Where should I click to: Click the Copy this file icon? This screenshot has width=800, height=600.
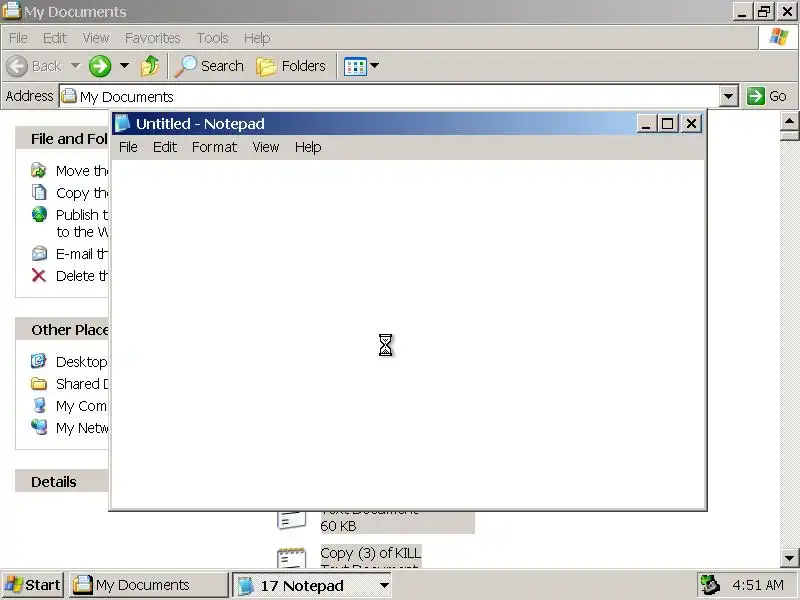pyautogui.click(x=39, y=192)
